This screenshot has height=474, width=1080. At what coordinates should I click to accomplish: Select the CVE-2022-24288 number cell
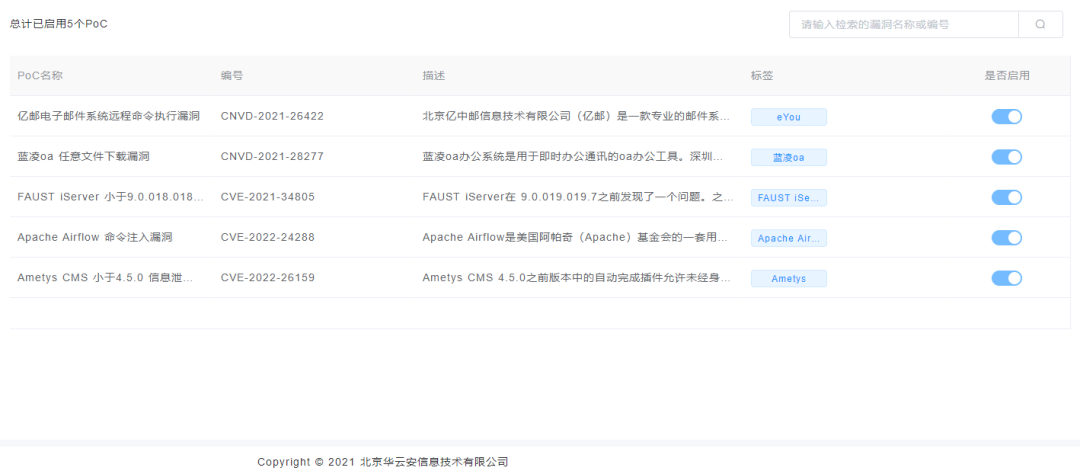[267, 238]
